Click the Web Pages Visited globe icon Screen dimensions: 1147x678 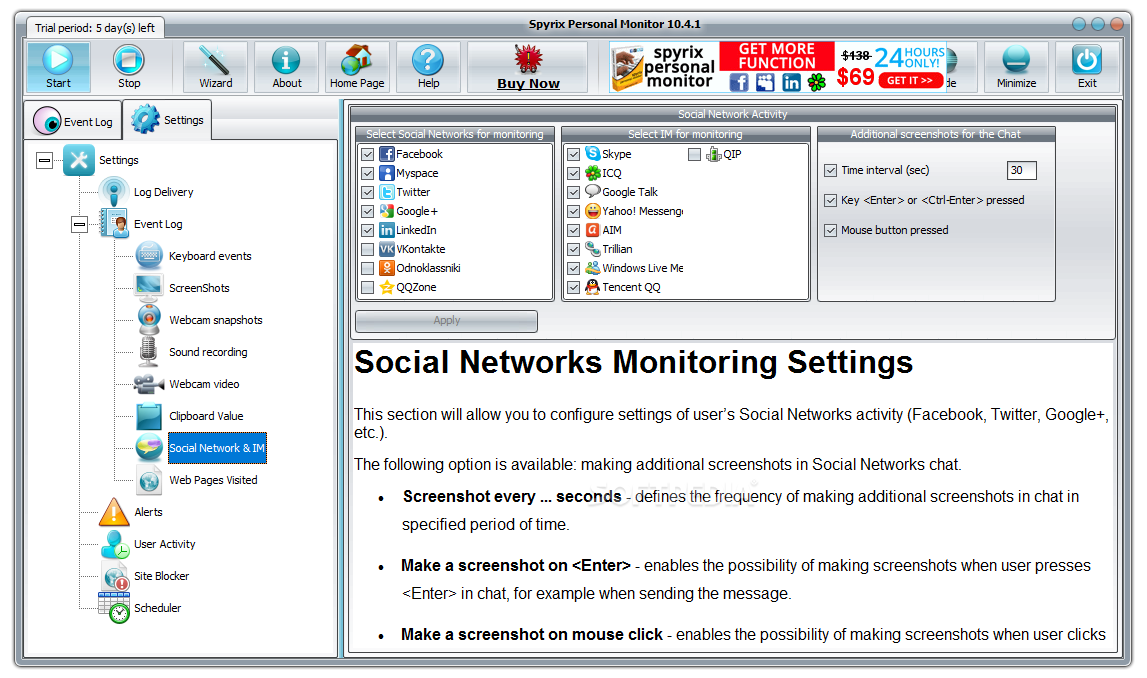pos(149,480)
